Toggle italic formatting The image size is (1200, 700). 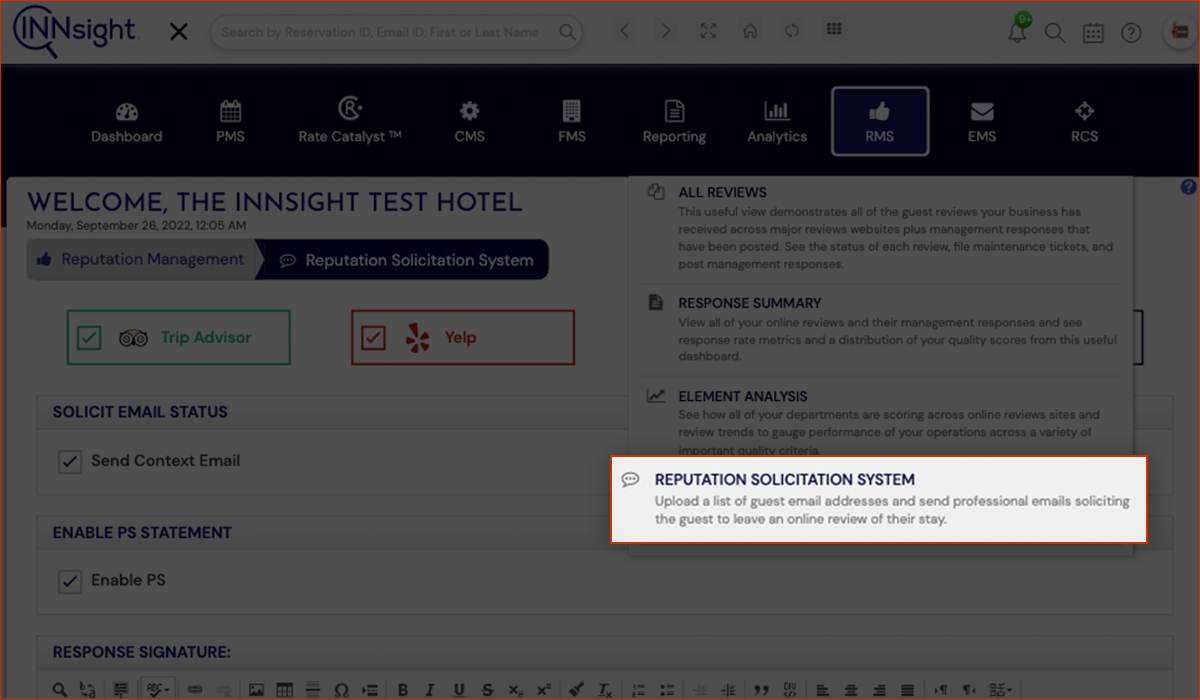click(x=430, y=689)
